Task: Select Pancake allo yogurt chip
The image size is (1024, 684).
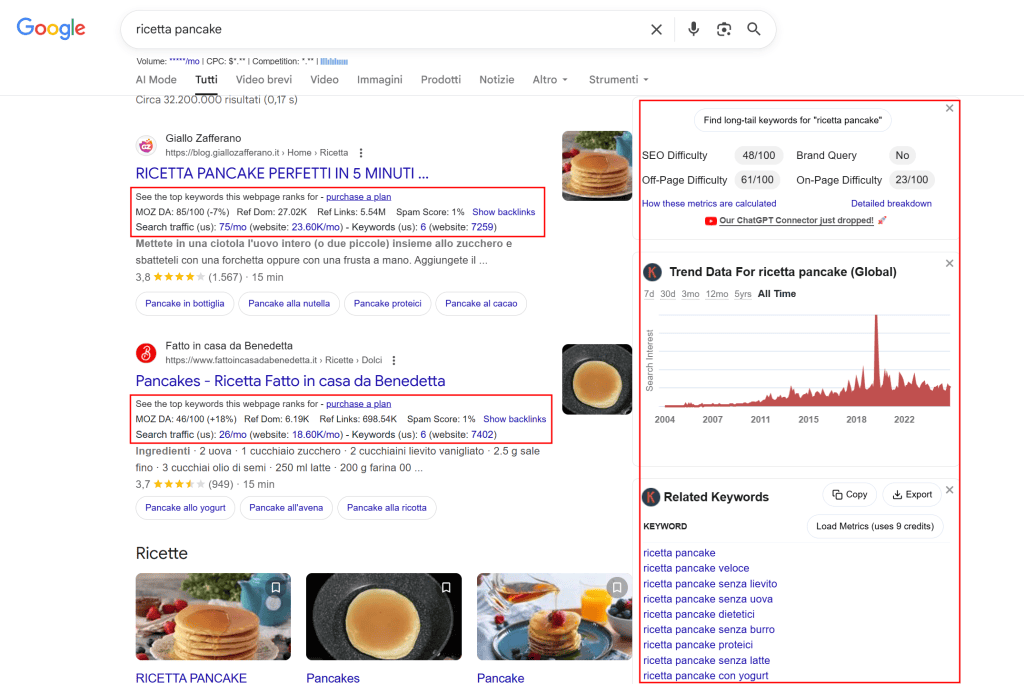Action: [x=185, y=508]
